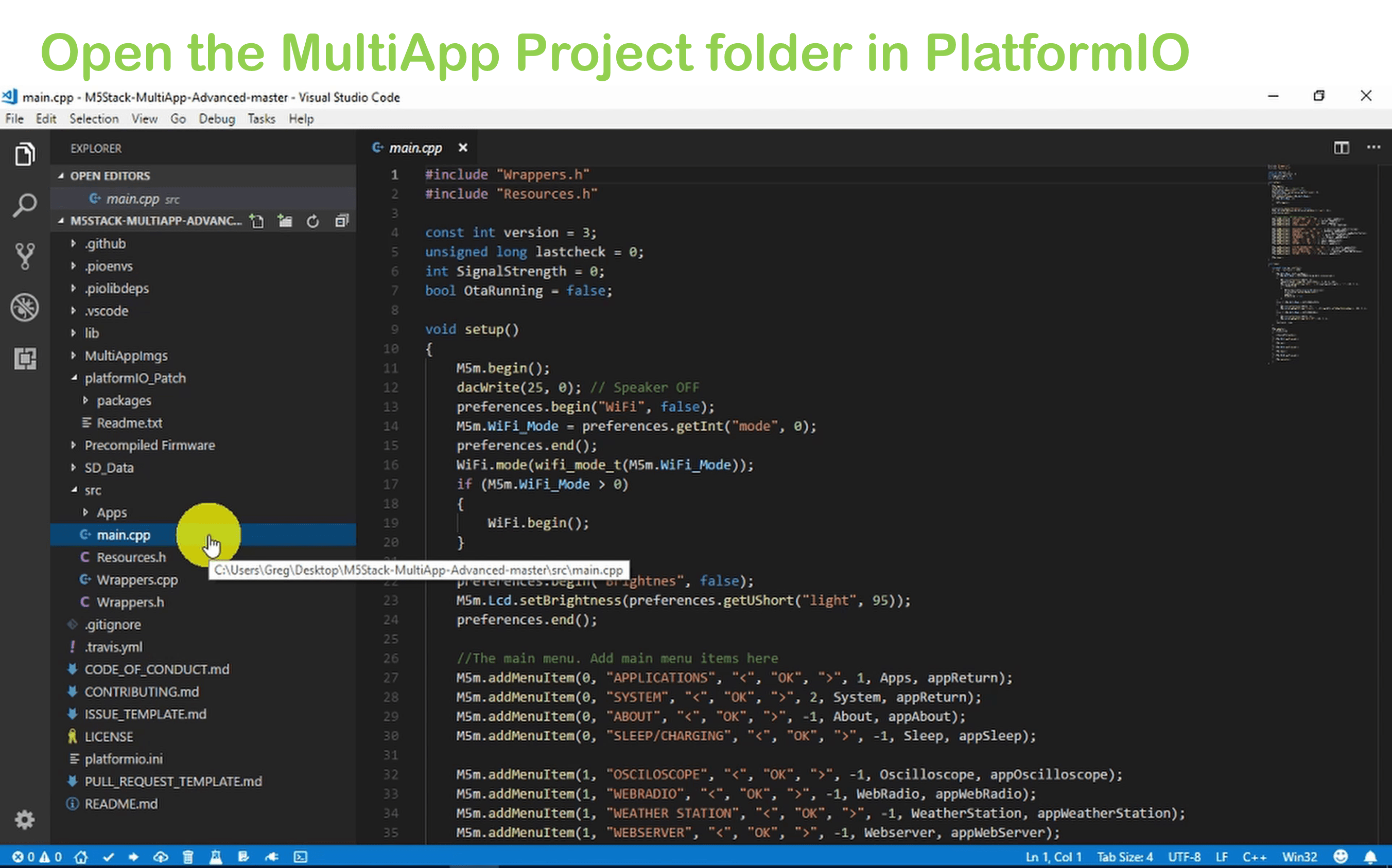Viewport: 1392px width, 868px height.
Task: Click the UTF-8 encoding selector
Action: (1184, 857)
